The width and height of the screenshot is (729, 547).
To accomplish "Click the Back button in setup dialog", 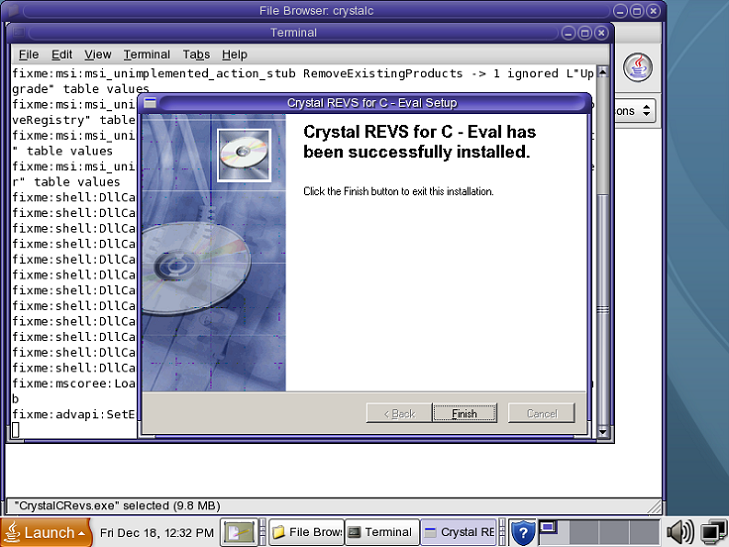I will 399,413.
